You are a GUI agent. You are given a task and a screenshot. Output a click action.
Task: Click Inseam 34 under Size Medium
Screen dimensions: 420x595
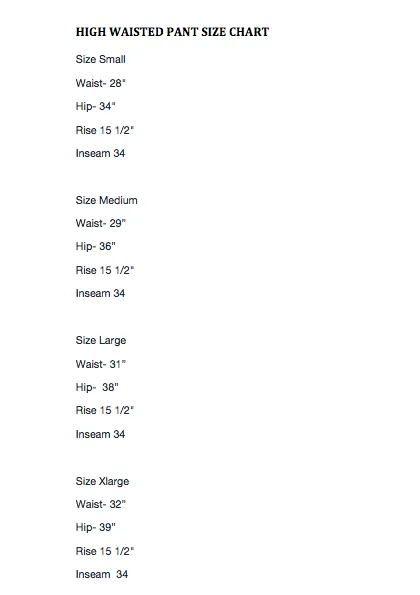tap(100, 293)
